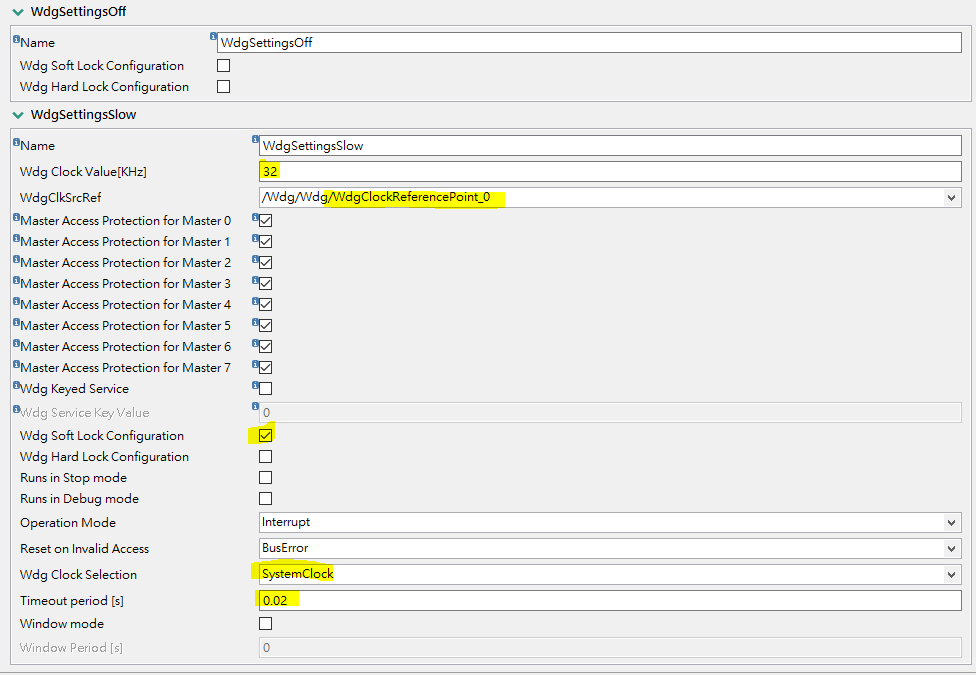
Task: Click info icon left of Master 6 label
Action: 16,342
